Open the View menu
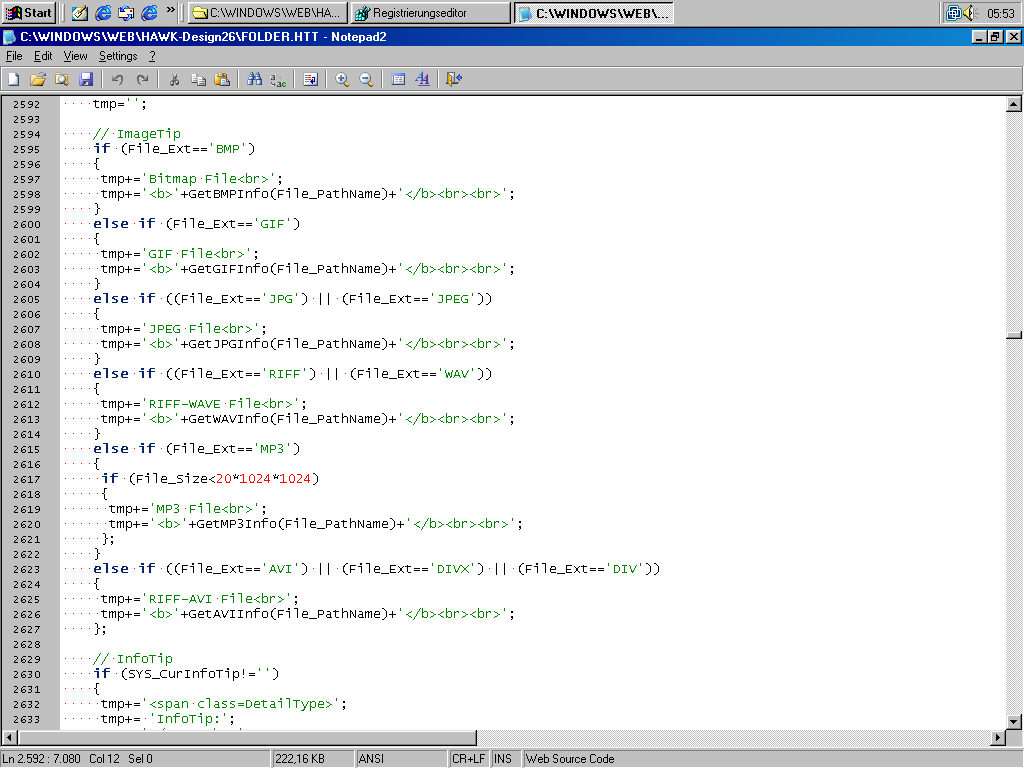Viewport: 1024px width, 768px height. coord(75,56)
